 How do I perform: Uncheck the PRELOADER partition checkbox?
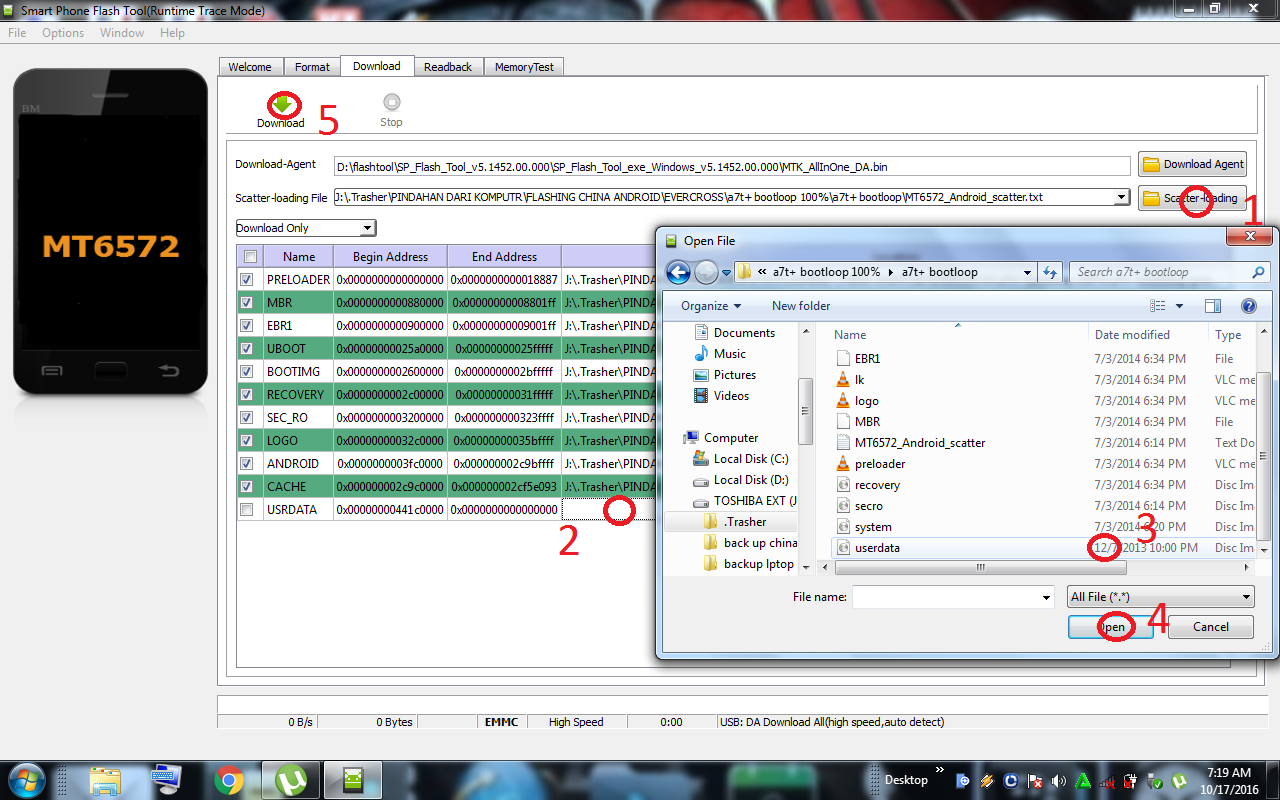click(247, 280)
